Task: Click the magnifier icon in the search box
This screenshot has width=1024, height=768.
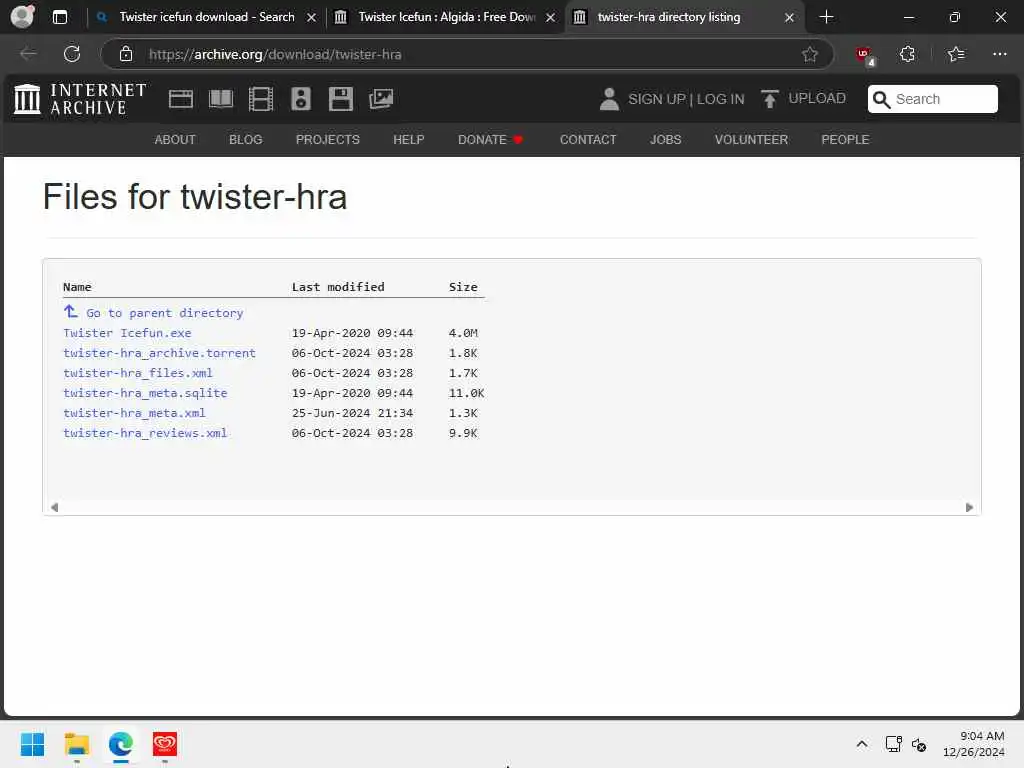Action: [x=881, y=99]
